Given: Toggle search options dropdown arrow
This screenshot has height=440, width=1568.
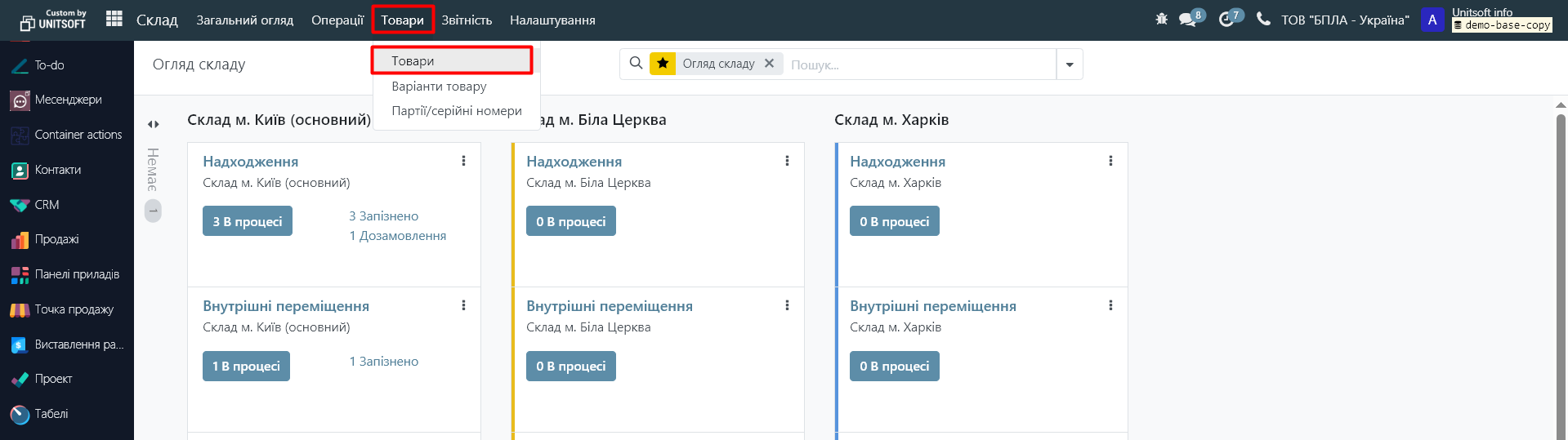Looking at the screenshot, I should click(x=1070, y=64).
